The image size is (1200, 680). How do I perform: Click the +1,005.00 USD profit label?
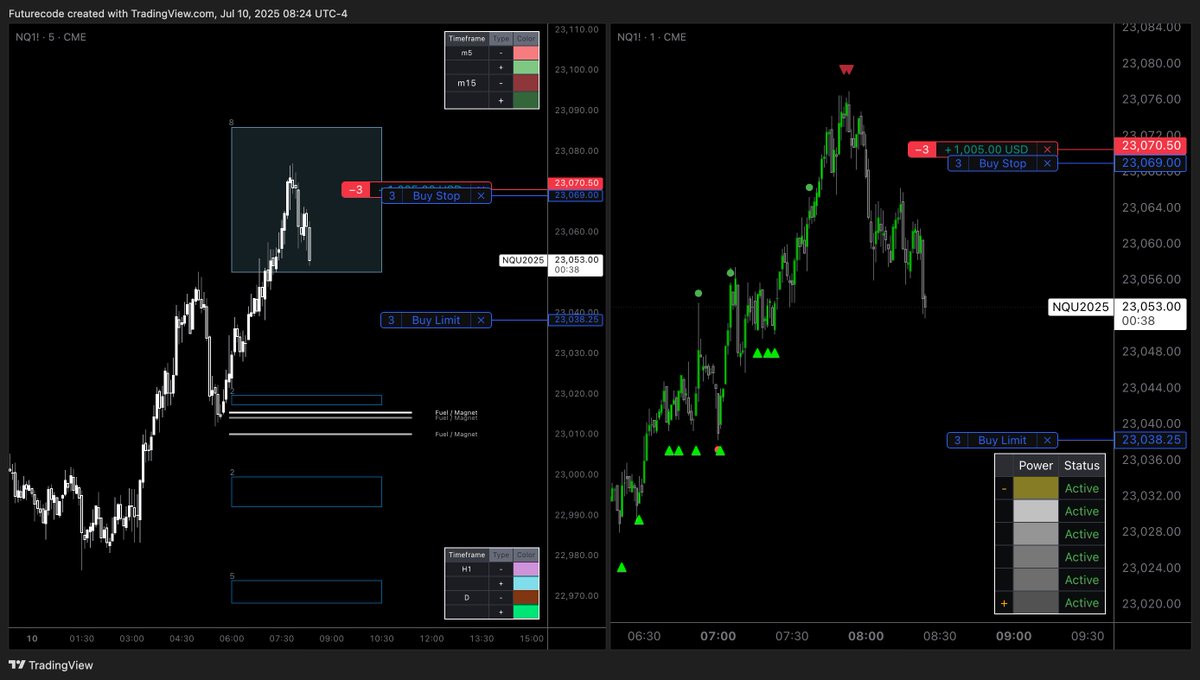986,149
